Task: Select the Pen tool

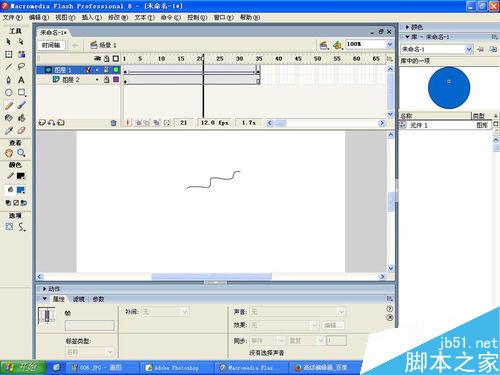Action: (9, 80)
